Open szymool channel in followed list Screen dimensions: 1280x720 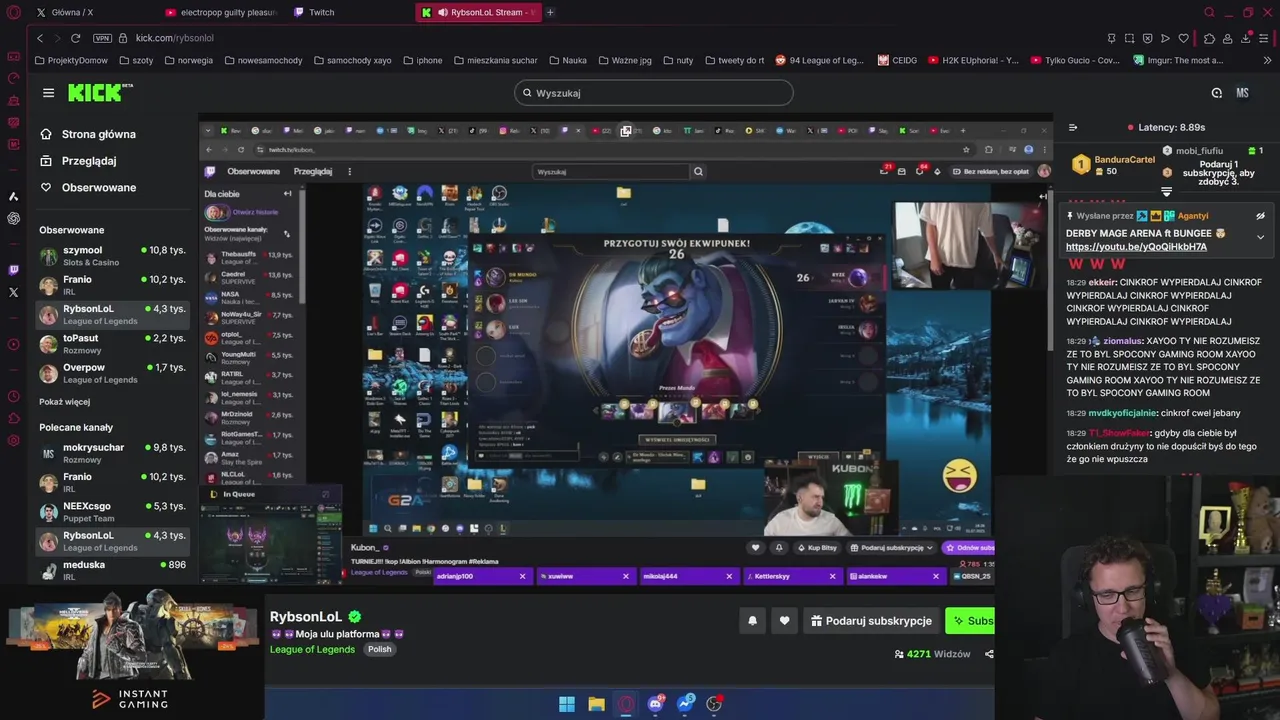[x=112, y=256]
